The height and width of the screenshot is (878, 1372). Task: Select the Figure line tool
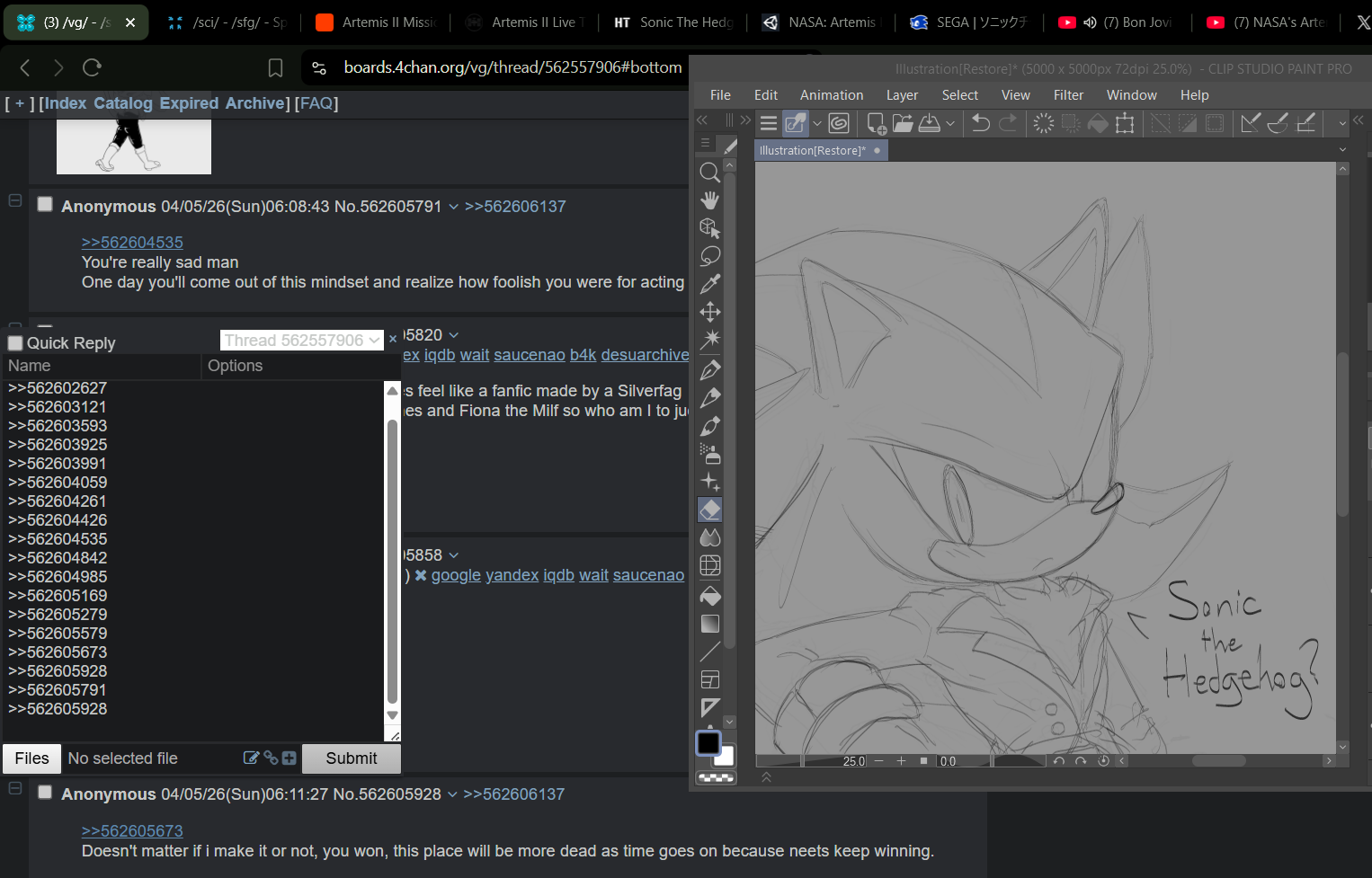coord(710,651)
